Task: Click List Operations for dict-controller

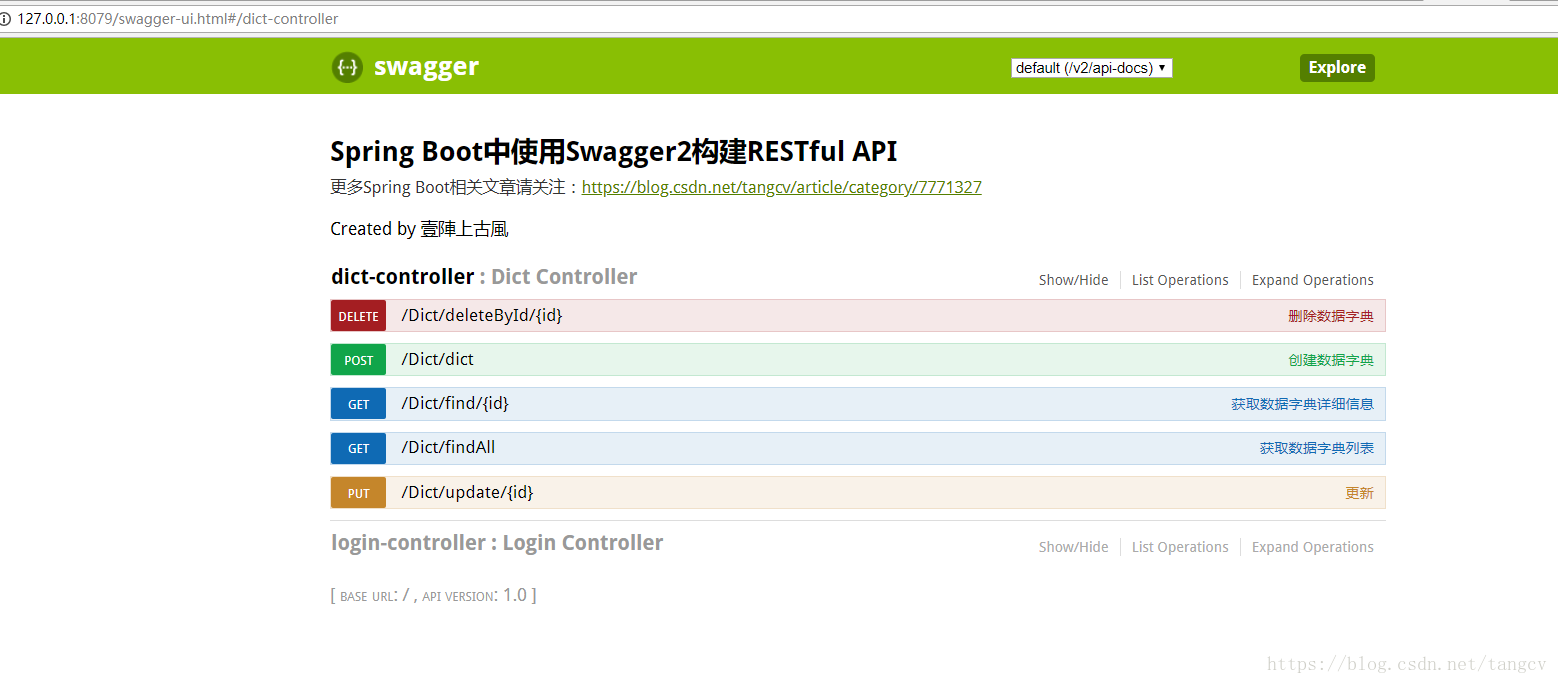Action: point(1180,280)
